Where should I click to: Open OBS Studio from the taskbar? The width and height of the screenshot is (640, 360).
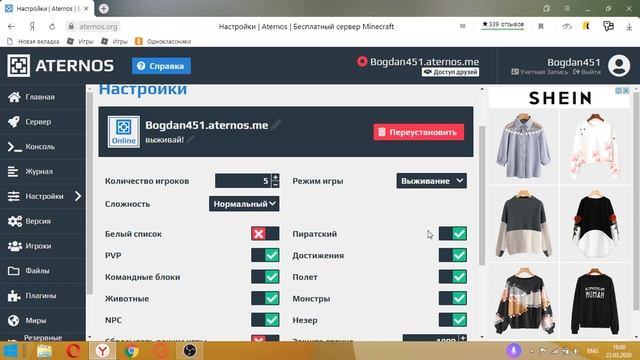[x=189, y=351]
